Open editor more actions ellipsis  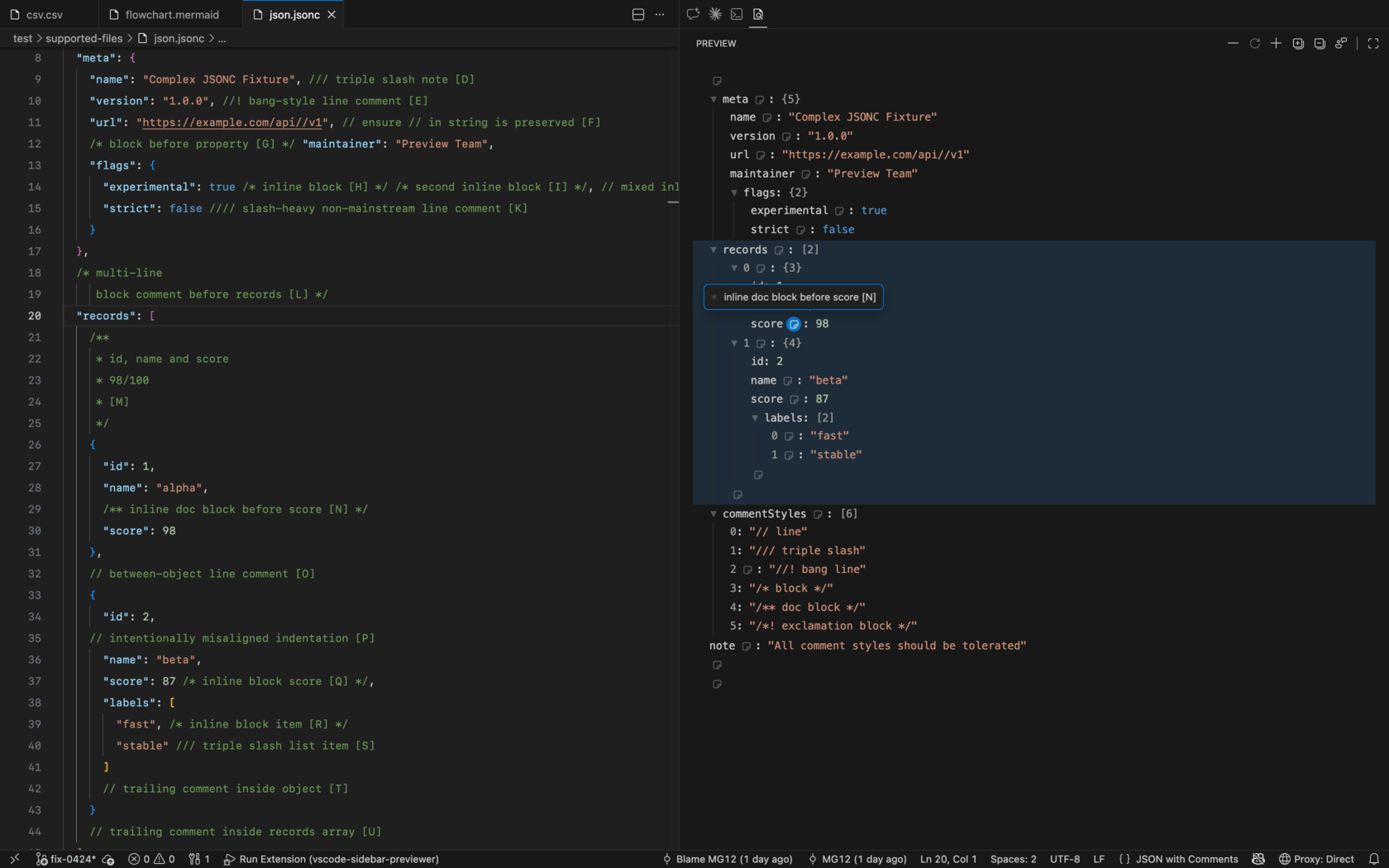tap(660, 14)
